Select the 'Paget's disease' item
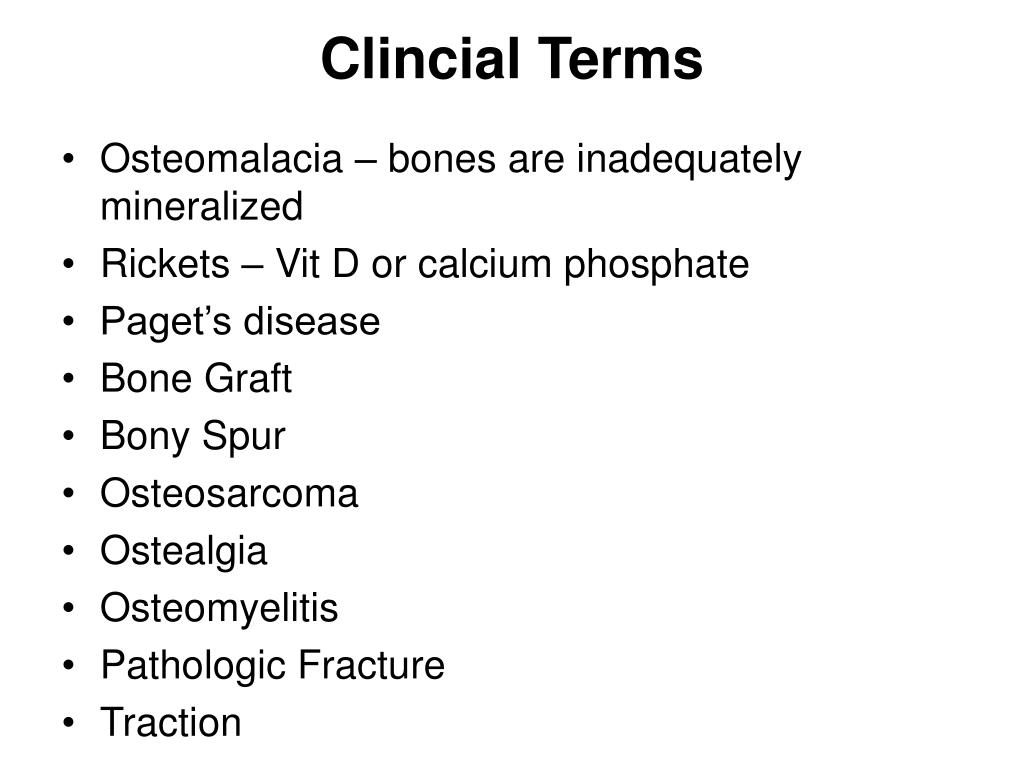The width and height of the screenshot is (1024, 768). (x=240, y=321)
